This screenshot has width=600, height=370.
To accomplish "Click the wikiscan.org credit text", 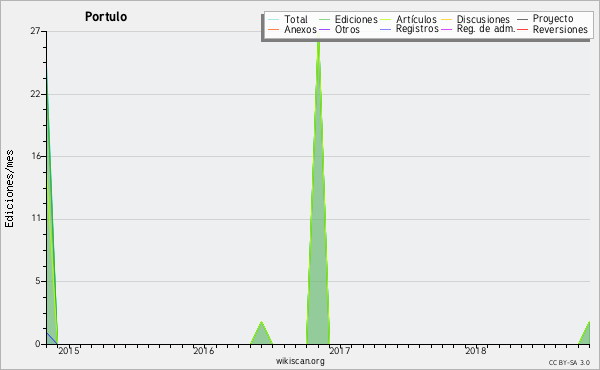I will pos(300,361).
